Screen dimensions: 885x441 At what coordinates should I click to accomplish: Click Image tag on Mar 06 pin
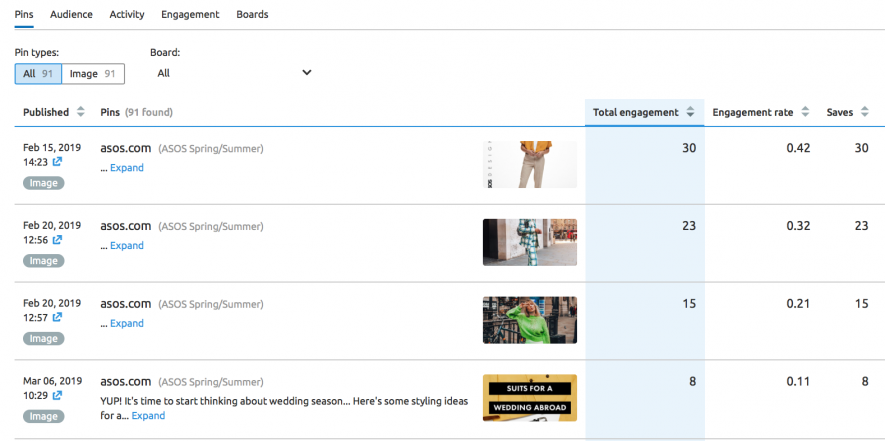(43, 417)
